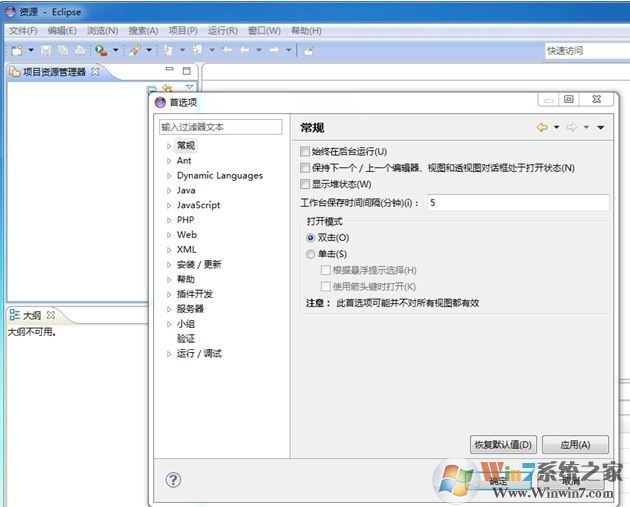Click the Print icon in the toolbar
This screenshot has height=507, width=630.
pyautogui.click(x=80, y=50)
